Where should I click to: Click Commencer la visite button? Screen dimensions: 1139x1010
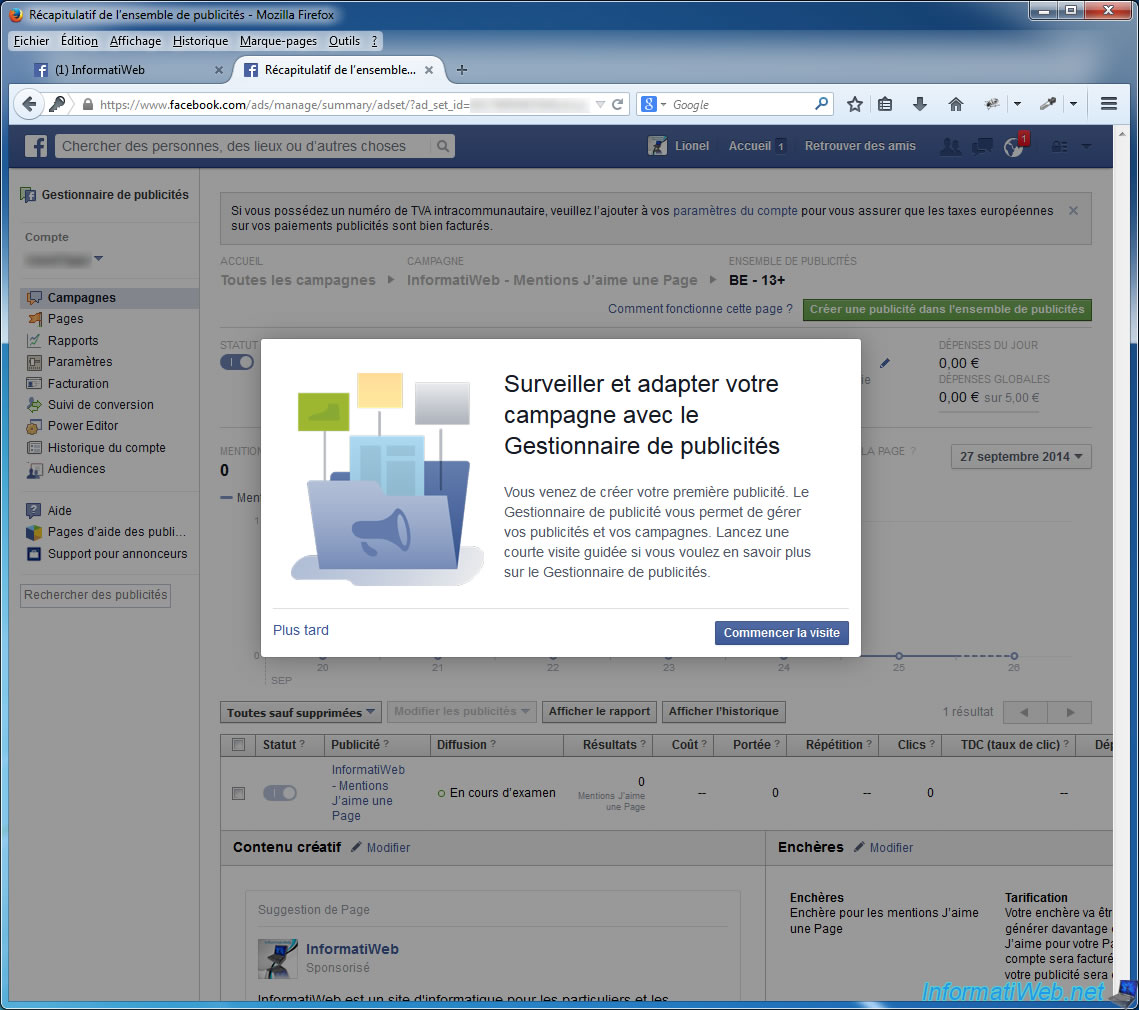(782, 633)
